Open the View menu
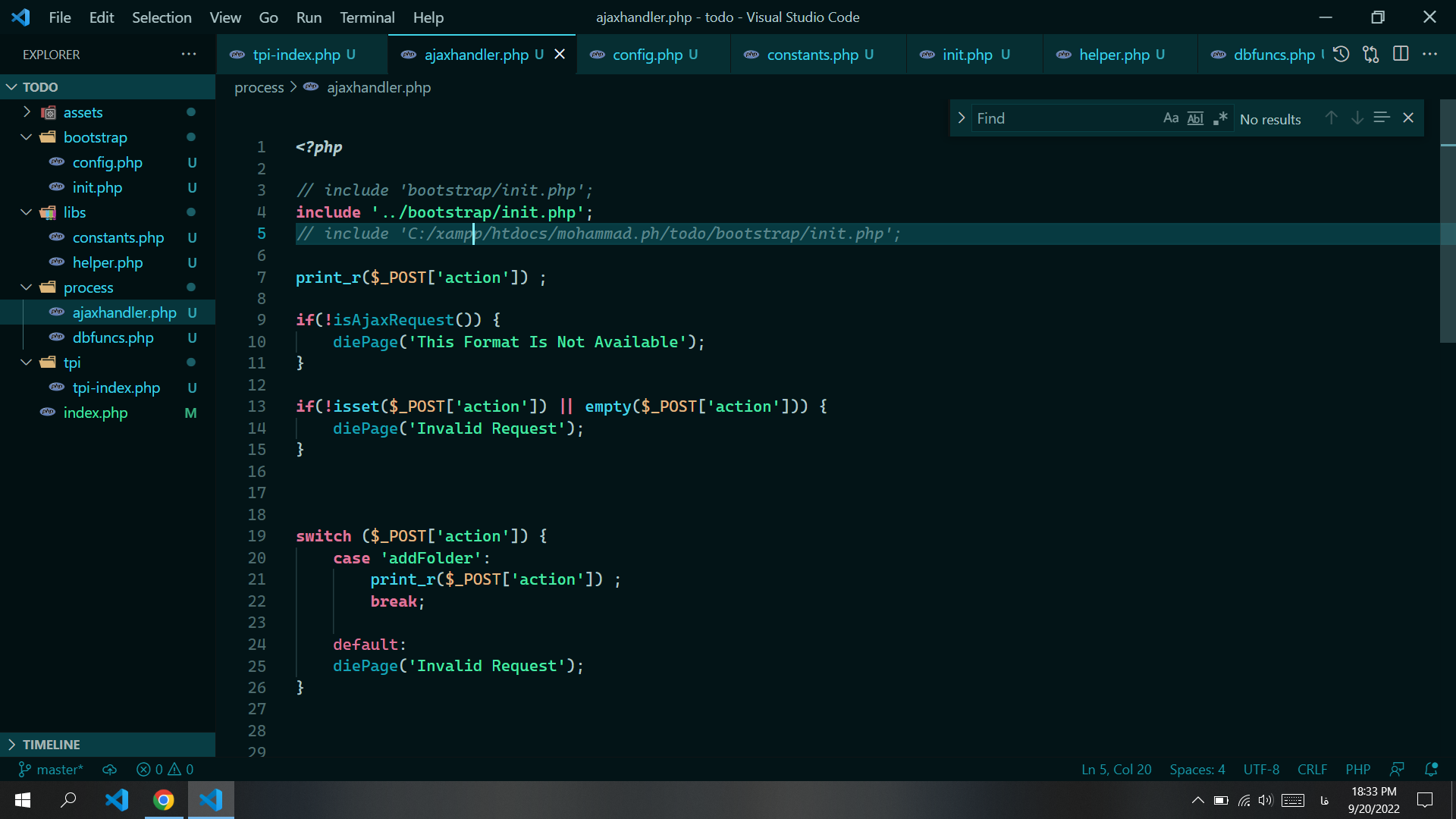Screen dimensions: 1456x819 click(225, 17)
